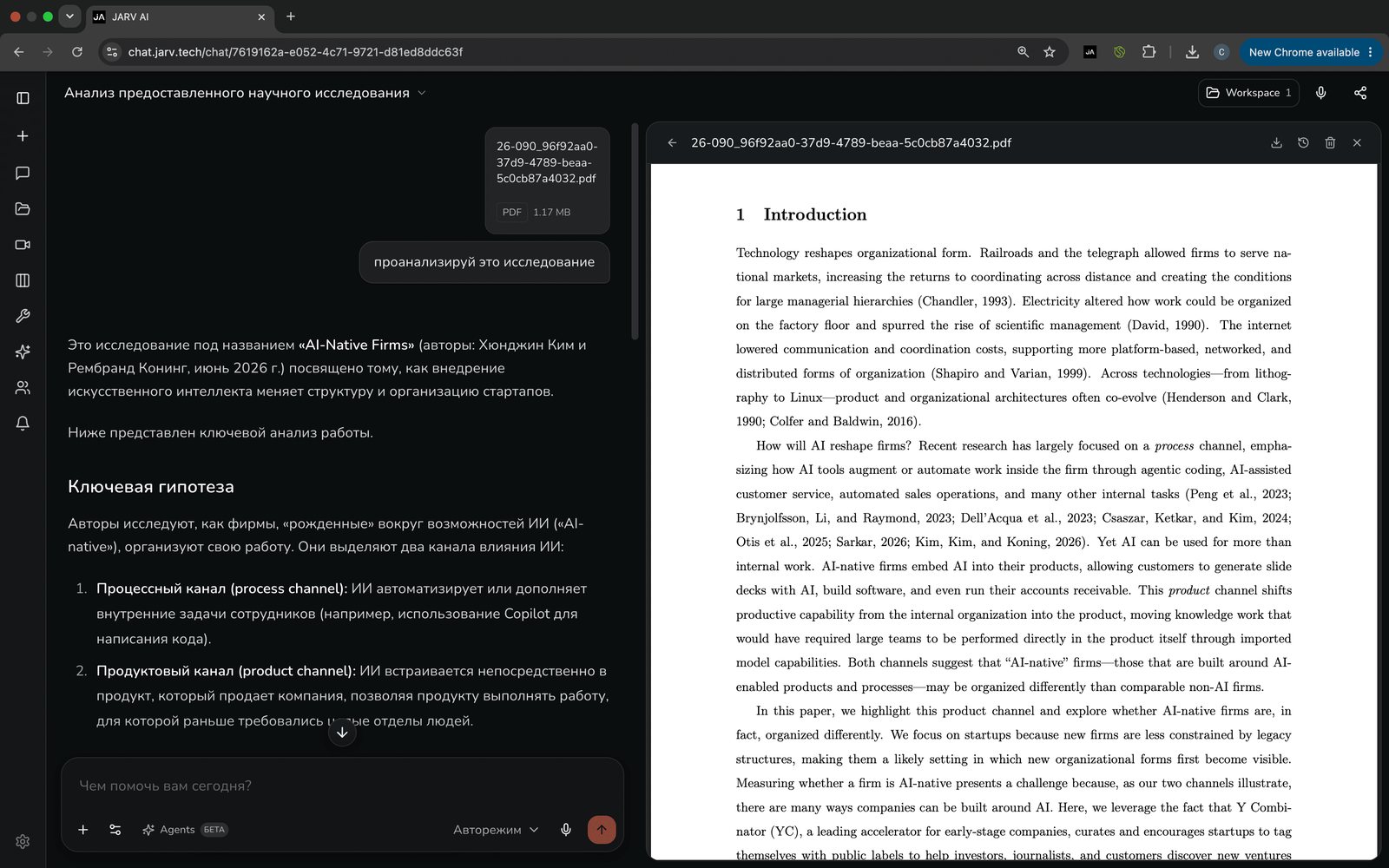Attach file with plus in message box
Viewport: 1389px width, 868px height.
pyautogui.click(x=83, y=830)
